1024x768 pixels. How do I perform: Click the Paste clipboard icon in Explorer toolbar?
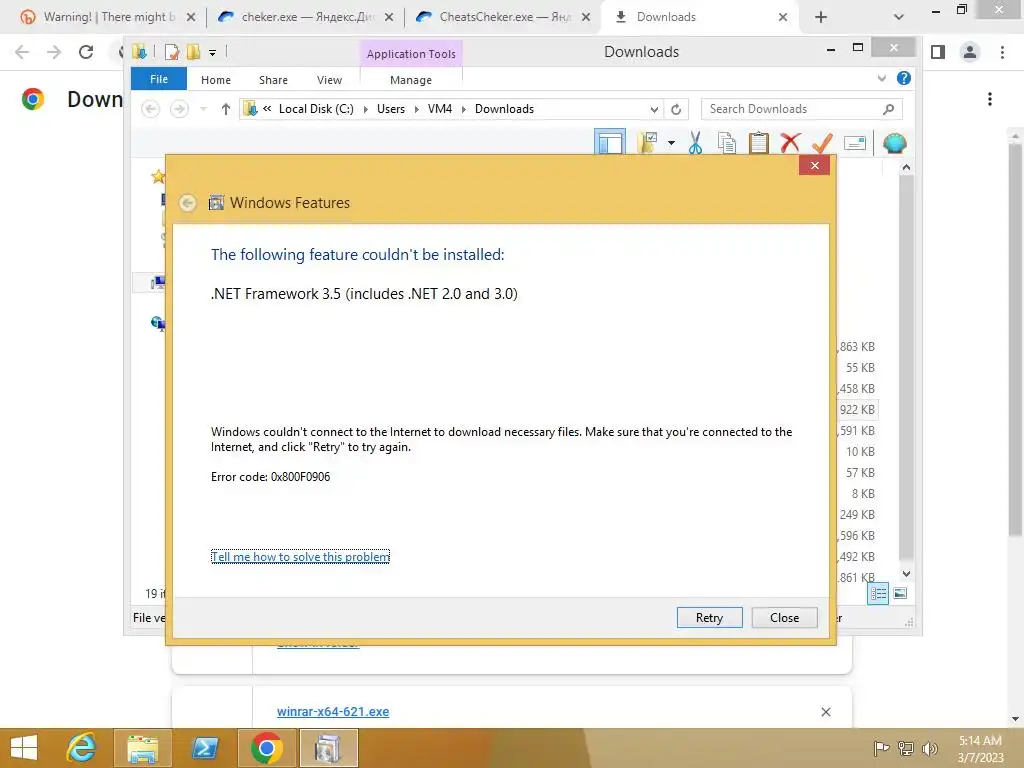pos(758,142)
